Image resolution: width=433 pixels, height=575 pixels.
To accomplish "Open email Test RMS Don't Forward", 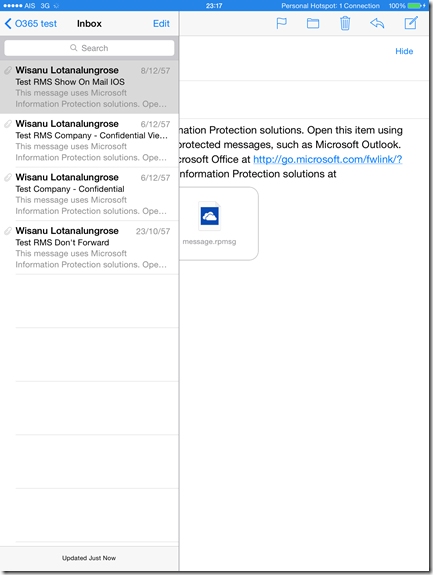I will 89,248.
